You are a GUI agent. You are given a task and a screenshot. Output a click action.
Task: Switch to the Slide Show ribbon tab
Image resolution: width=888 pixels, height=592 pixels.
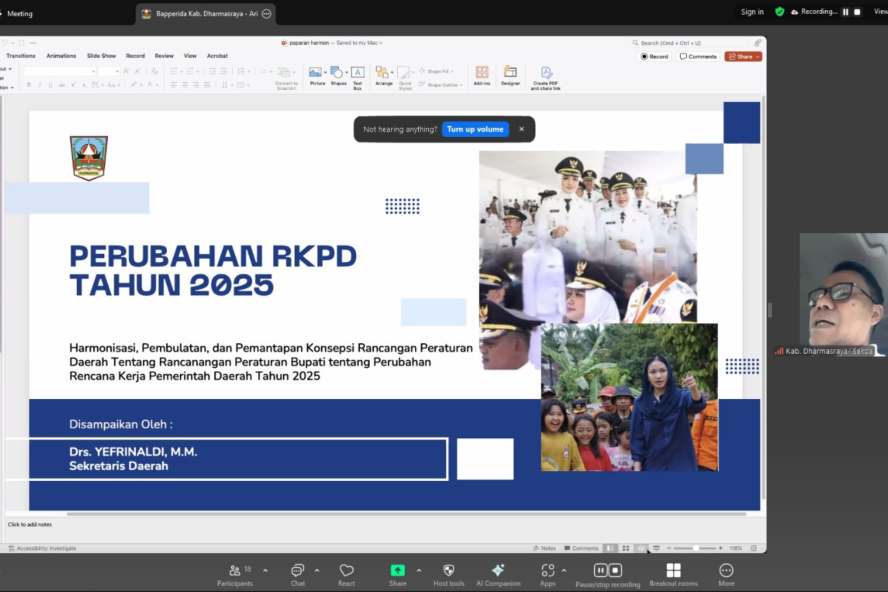click(x=101, y=56)
